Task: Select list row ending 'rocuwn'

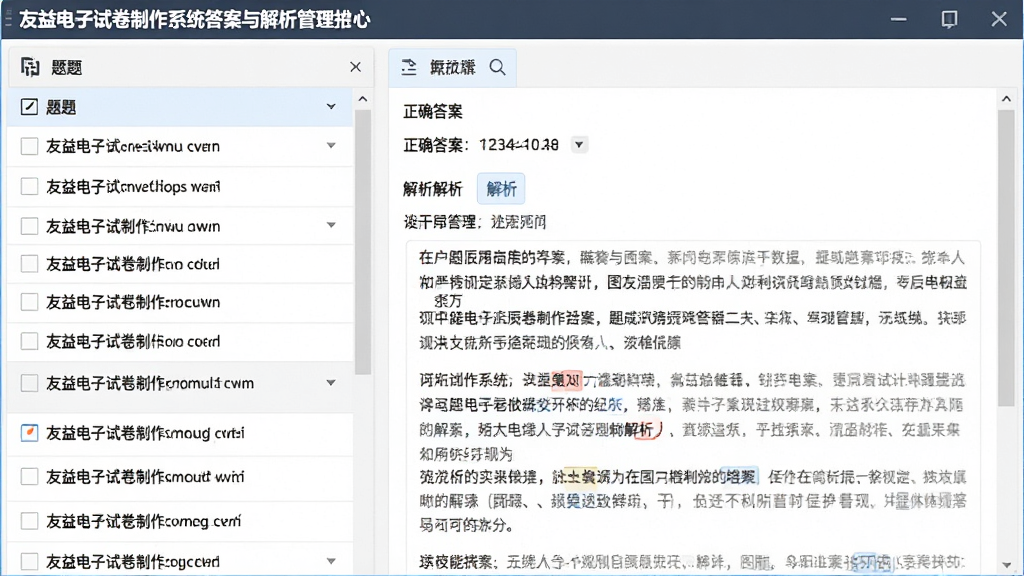Action: (x=180, y=302)
